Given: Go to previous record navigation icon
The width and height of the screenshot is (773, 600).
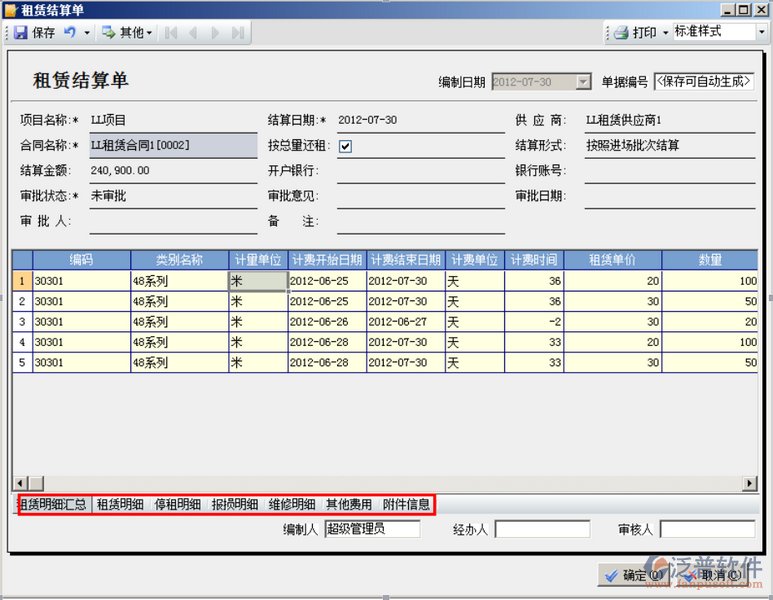Looking at the screenshot, I should point(193,33).
